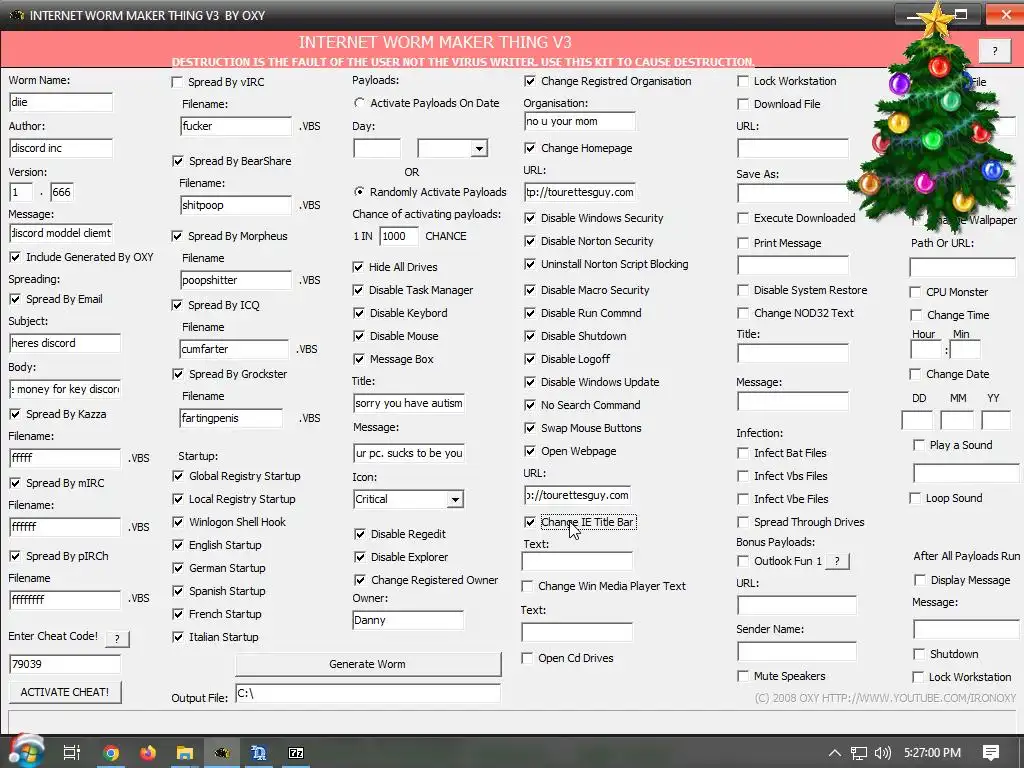Screen dimensions: 1024x768
Task: Click the help question mark at top right
Action: [995, 50]
